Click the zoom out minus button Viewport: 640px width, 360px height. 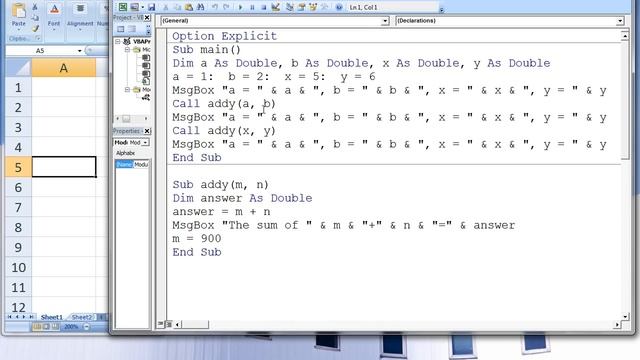tap(87, 327)
